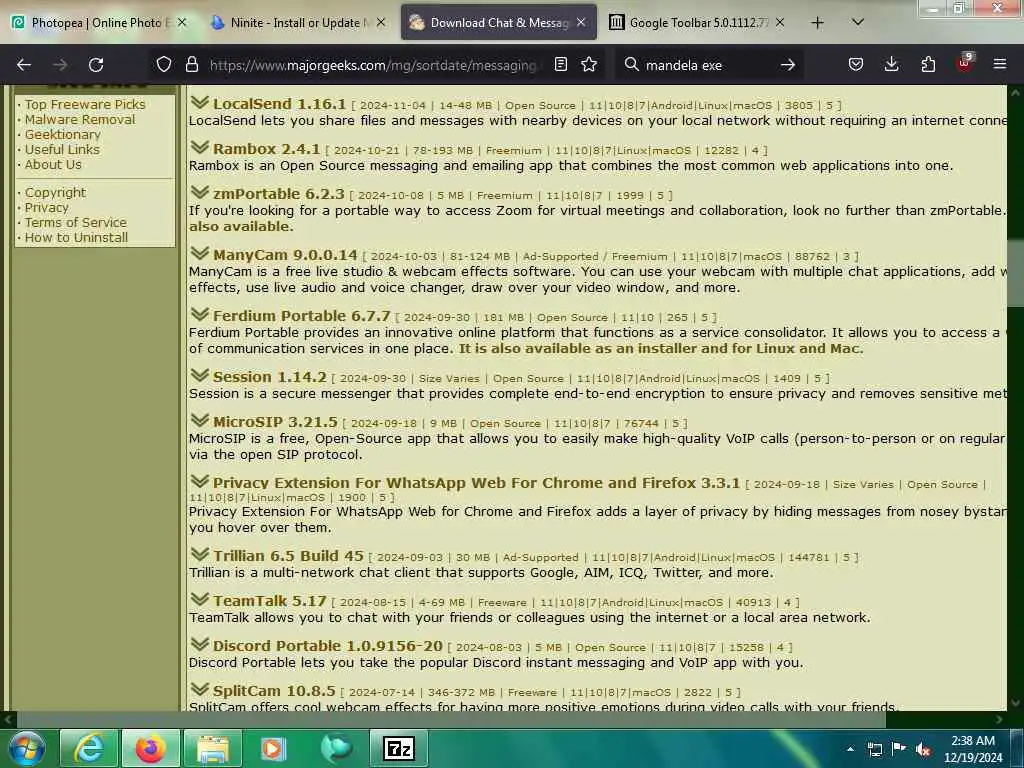Open the Privacy sidebar link
The image size is (1024, 768).
(x=46, y=208)
